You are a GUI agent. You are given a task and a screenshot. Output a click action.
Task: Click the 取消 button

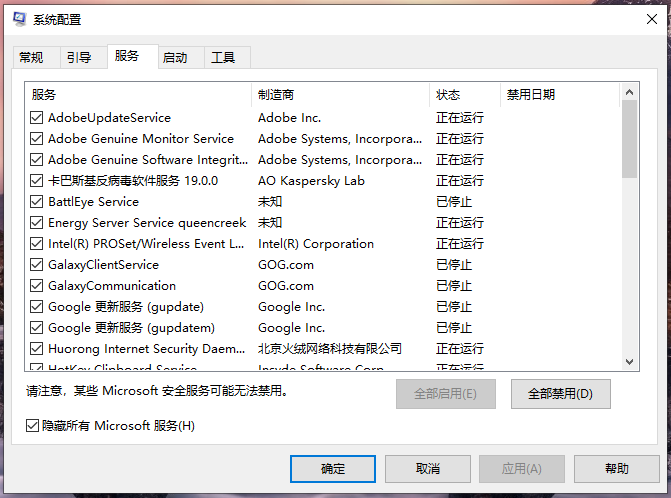[x=428, y=469]
